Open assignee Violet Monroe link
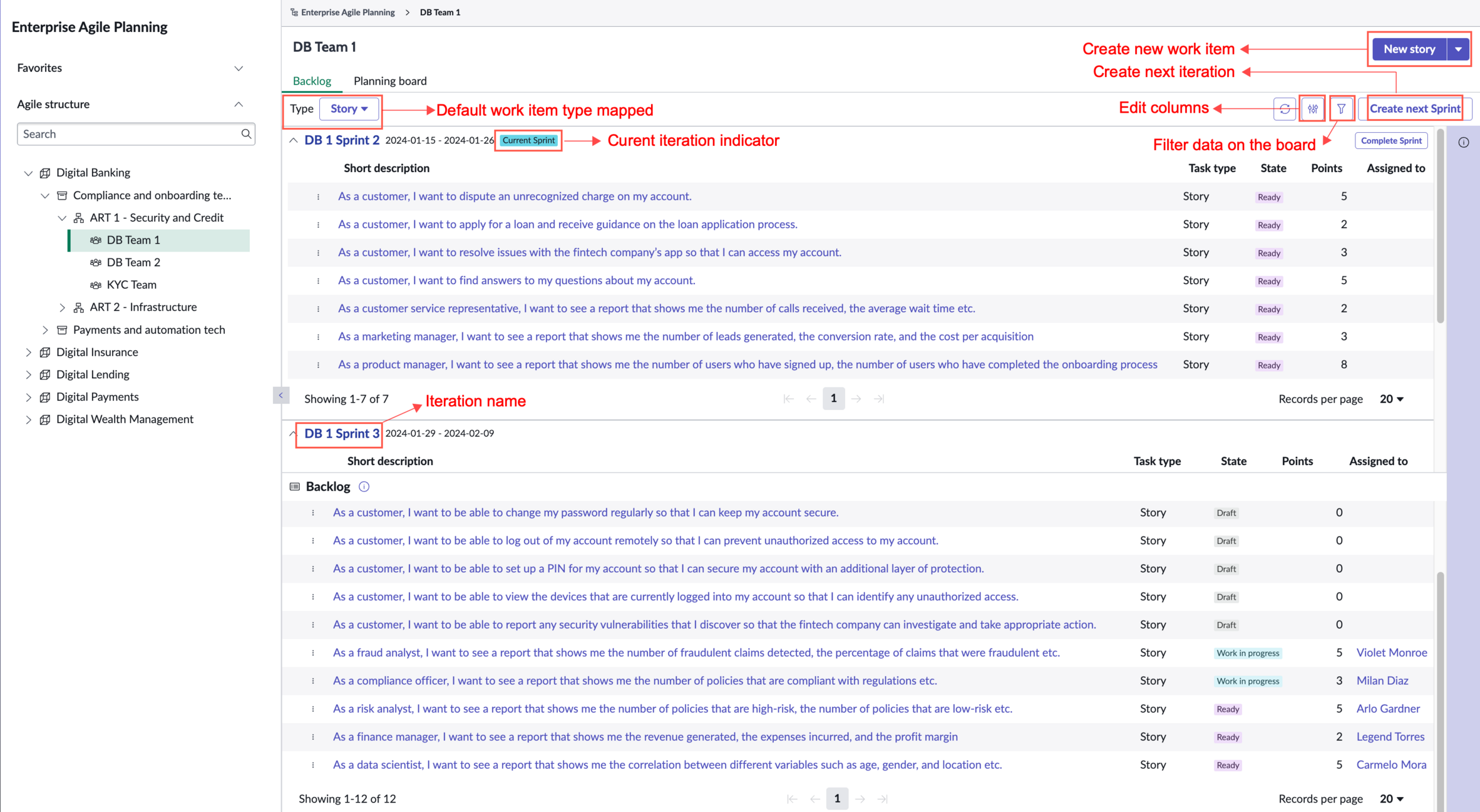 click(1391, 652)
